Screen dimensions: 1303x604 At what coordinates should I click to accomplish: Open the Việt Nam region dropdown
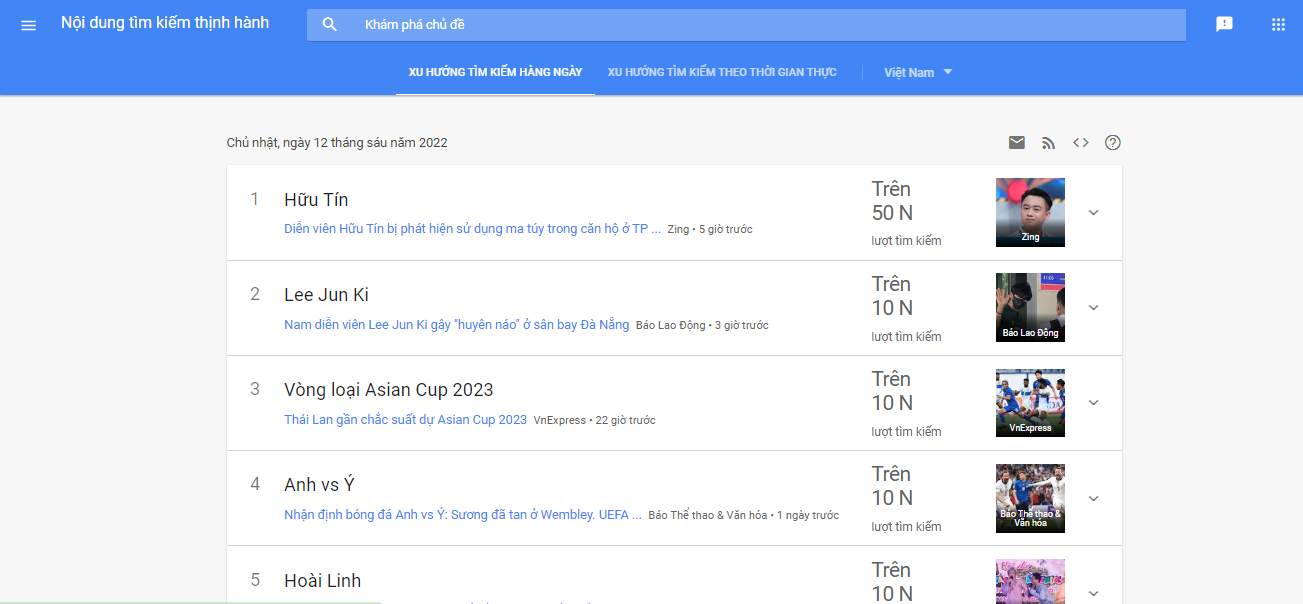point(916,71)
